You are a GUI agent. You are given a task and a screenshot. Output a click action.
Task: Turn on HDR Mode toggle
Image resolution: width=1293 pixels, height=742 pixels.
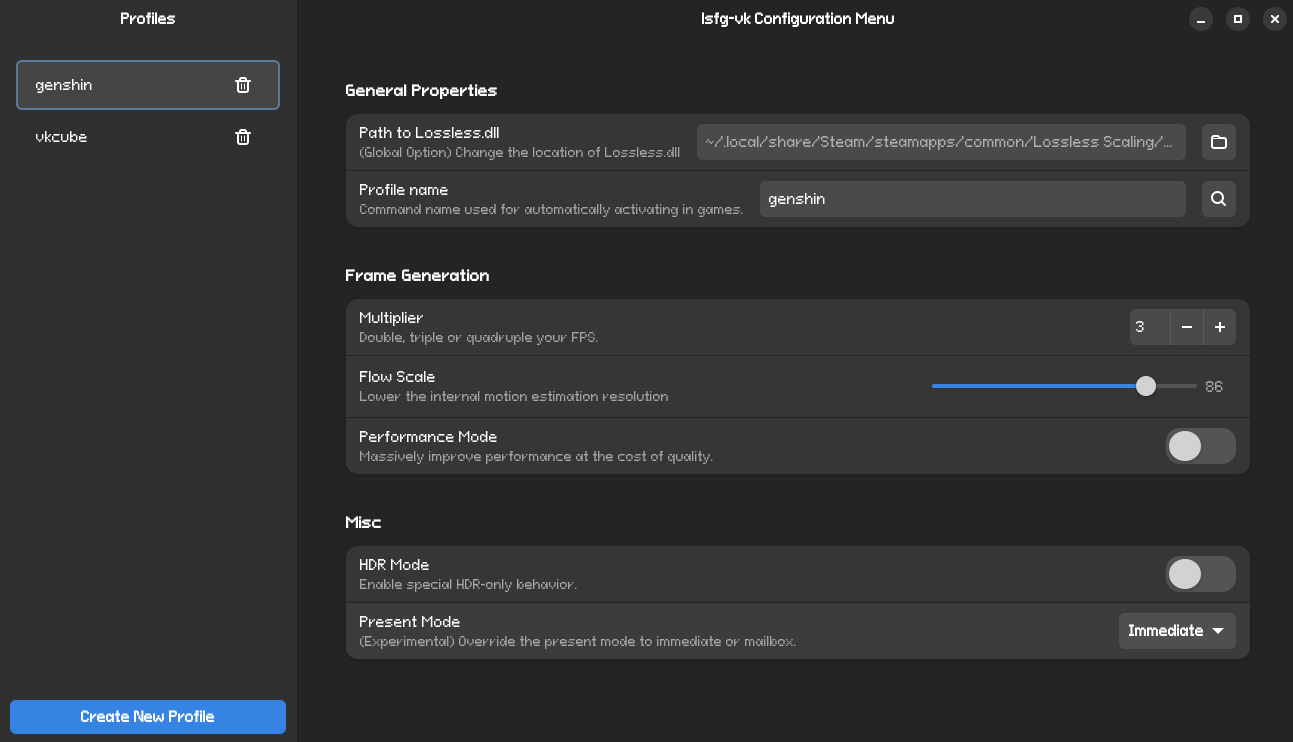click(x=1200, y=574)
